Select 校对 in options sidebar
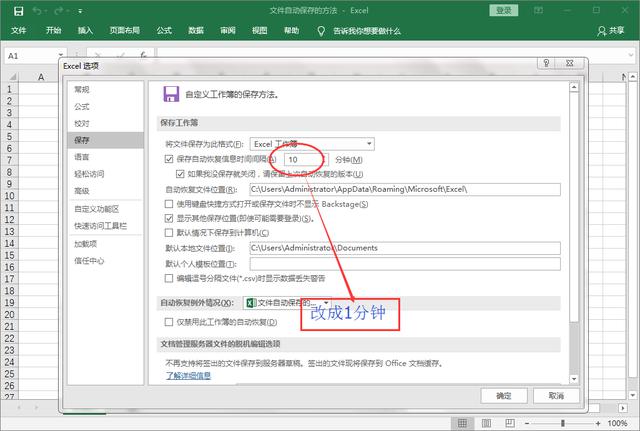The image size is (640, 431). pyautogui.click(x=105, y=123)
